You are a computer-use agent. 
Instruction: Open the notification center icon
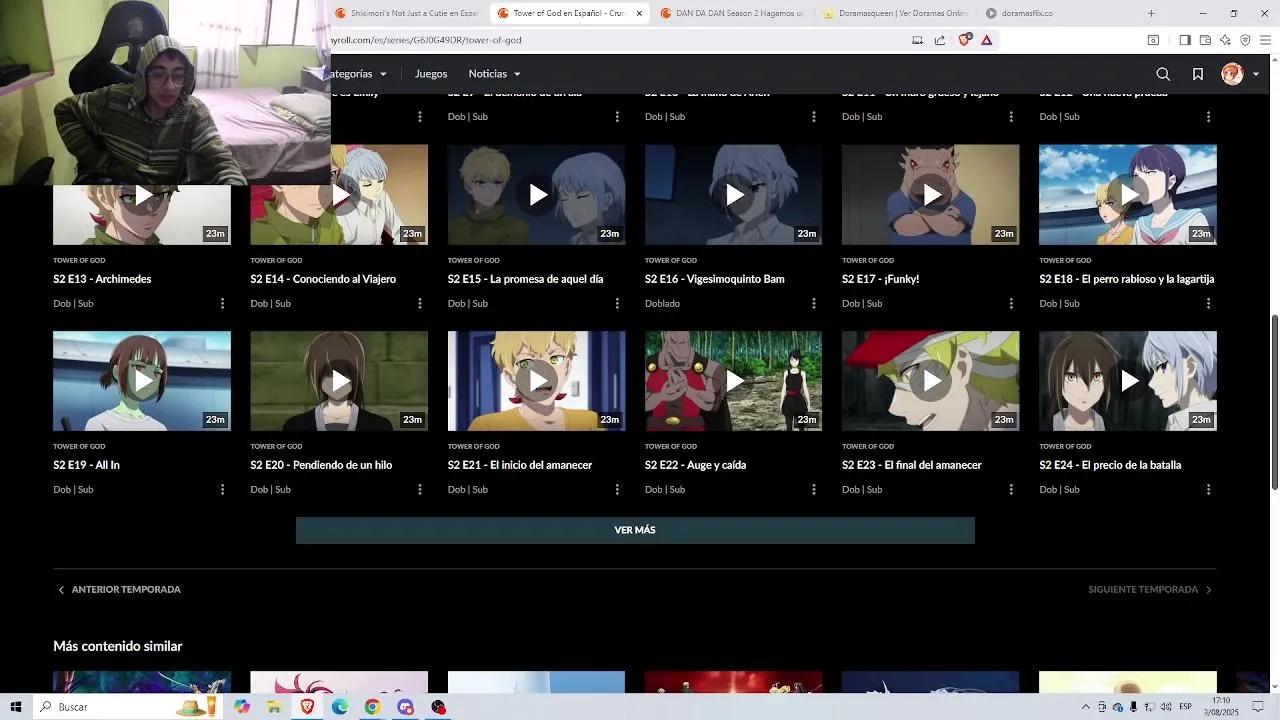pyautogui.click(x=1259, y=707)
